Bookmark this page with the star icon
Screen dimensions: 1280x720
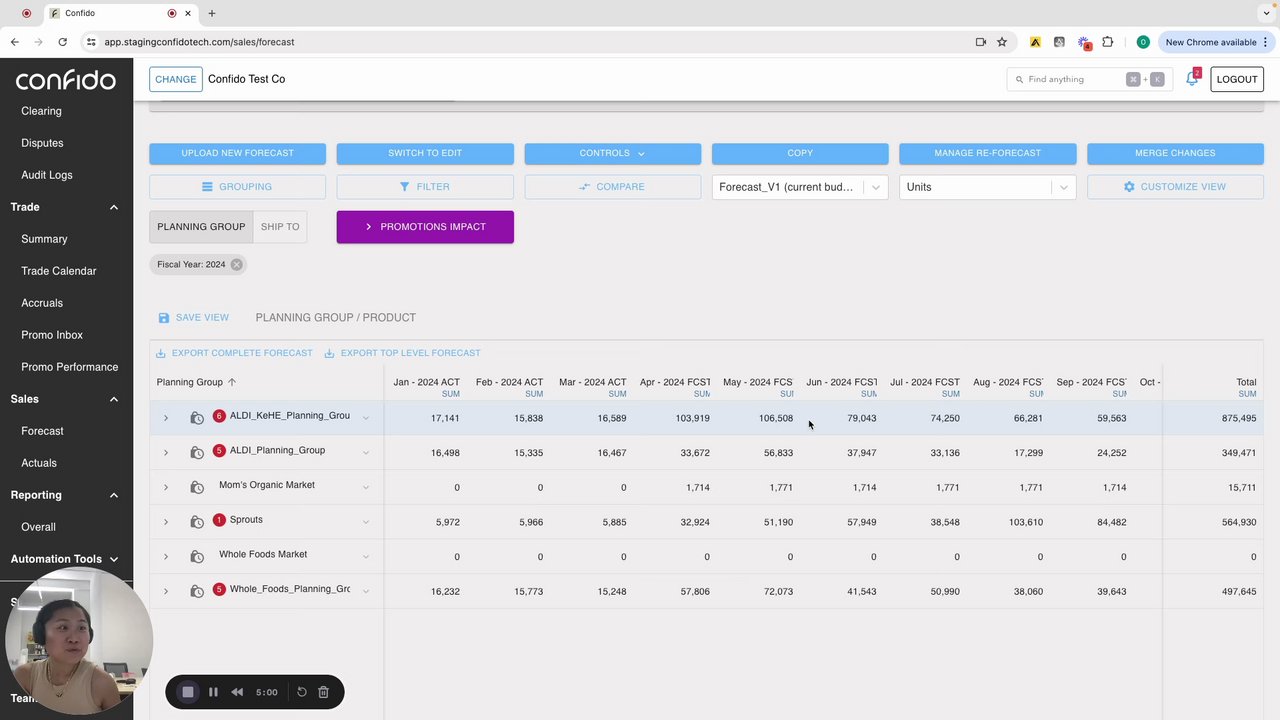point(1002,42)
